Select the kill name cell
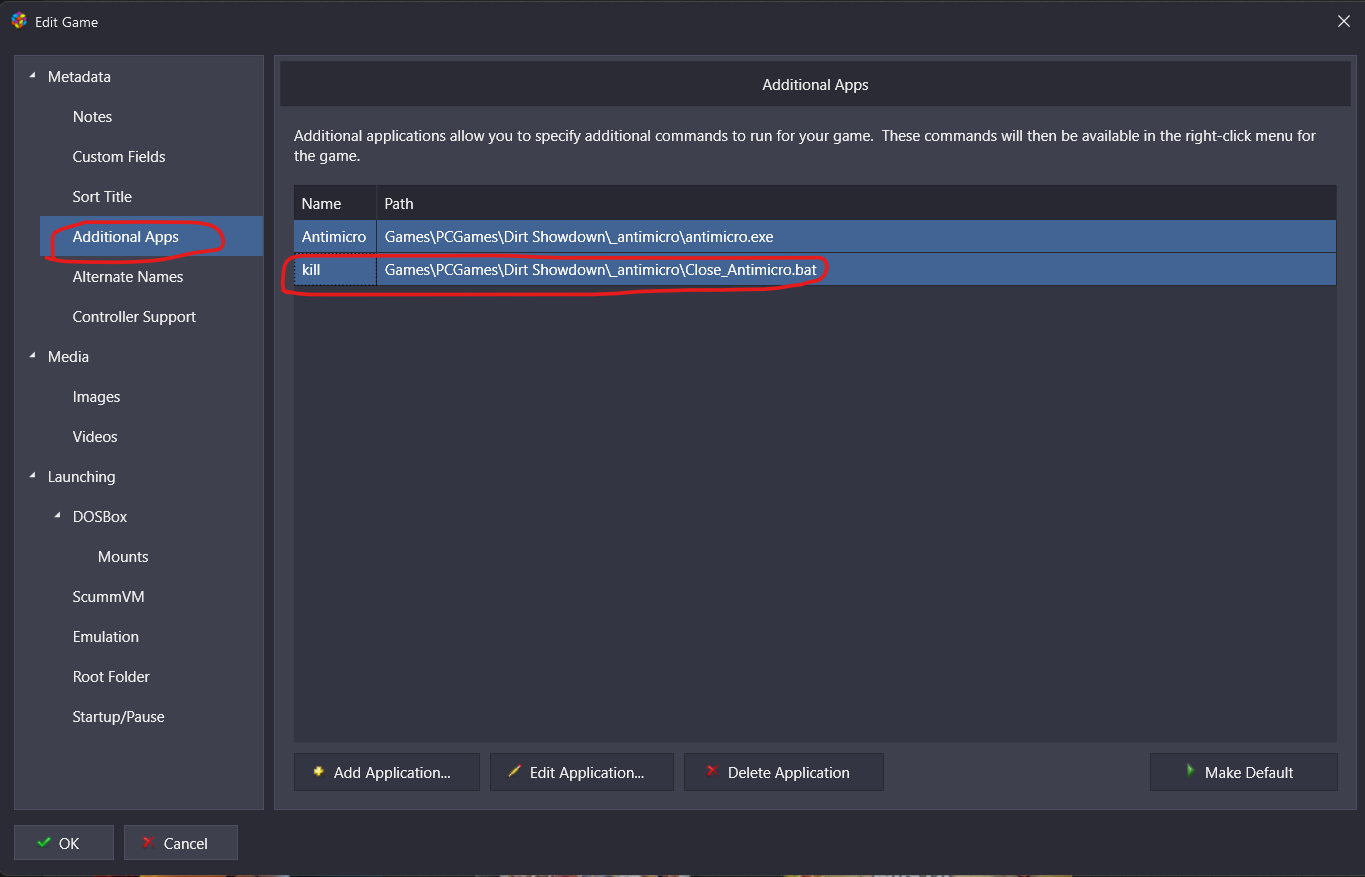This screenshot has height=877, width=1365. coord(335,270)
